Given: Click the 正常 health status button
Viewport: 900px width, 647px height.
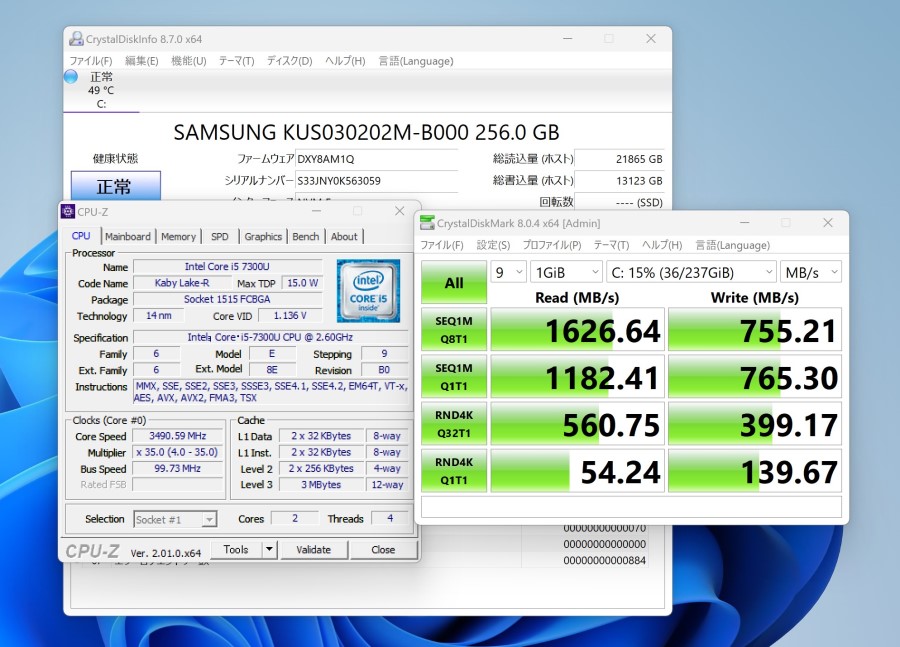Looking at the screenshot, I should click(x=115, y=186).
